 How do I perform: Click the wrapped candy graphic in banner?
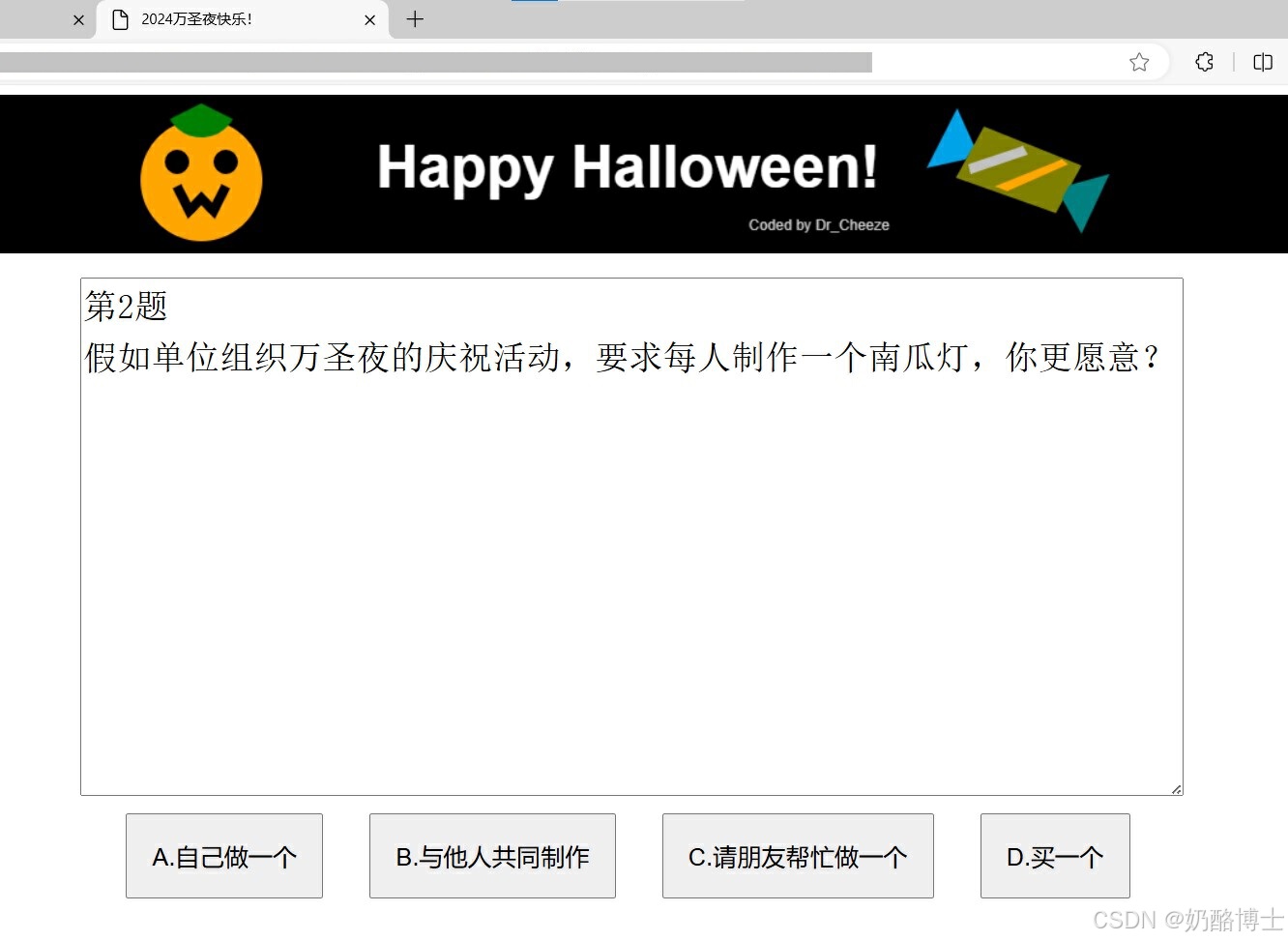(x=1017, y=170)
